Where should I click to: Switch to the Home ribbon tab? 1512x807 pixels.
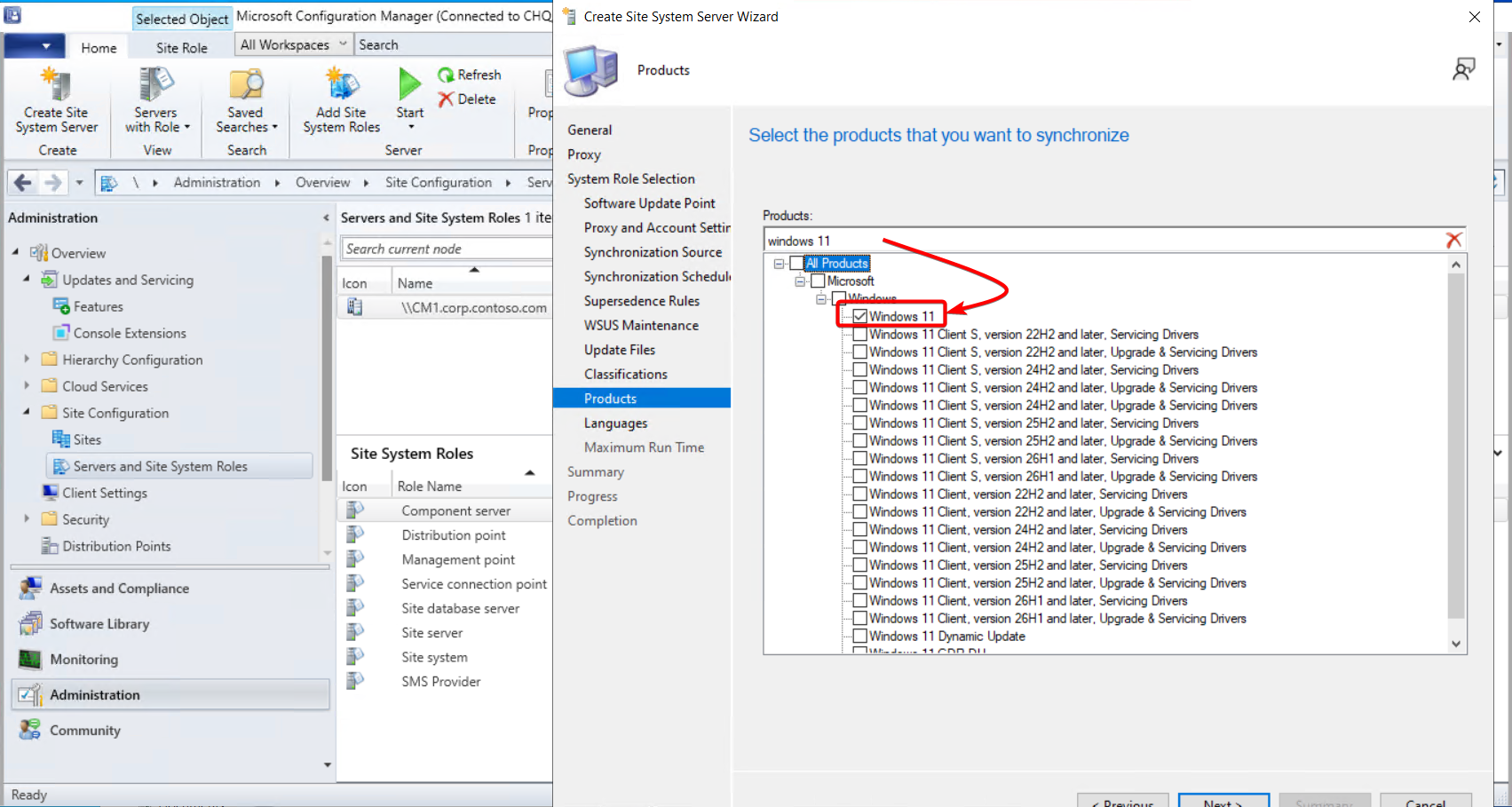click(x=99, y=48)
